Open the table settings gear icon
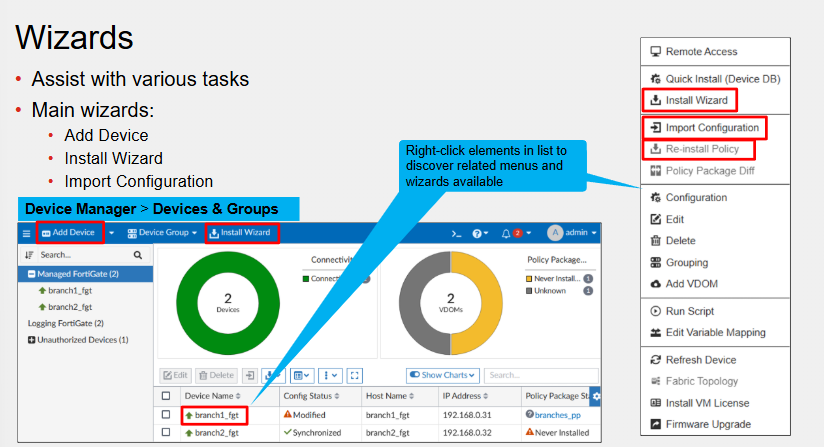Screen dimensions: 824x447 pyautogui.click(x=596, y=397)
